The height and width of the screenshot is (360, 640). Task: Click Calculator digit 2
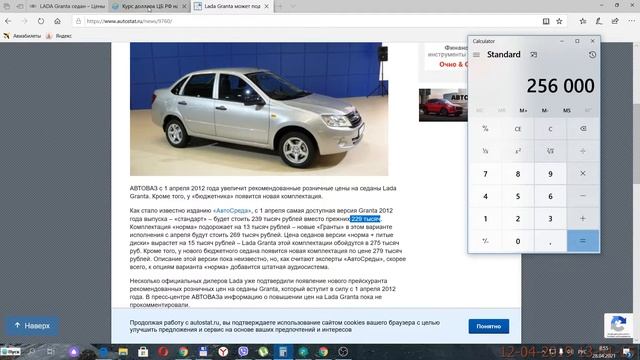click(518, 218)
